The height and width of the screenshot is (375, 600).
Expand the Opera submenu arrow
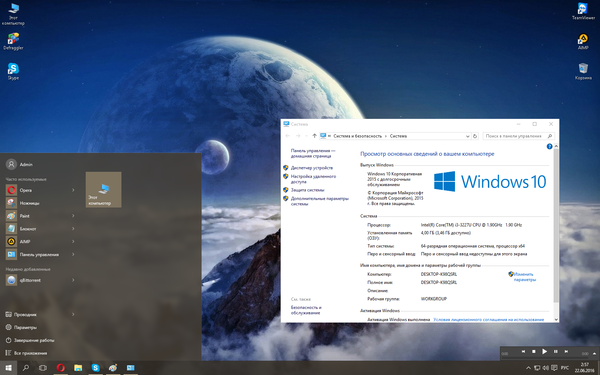click(73, 190)
